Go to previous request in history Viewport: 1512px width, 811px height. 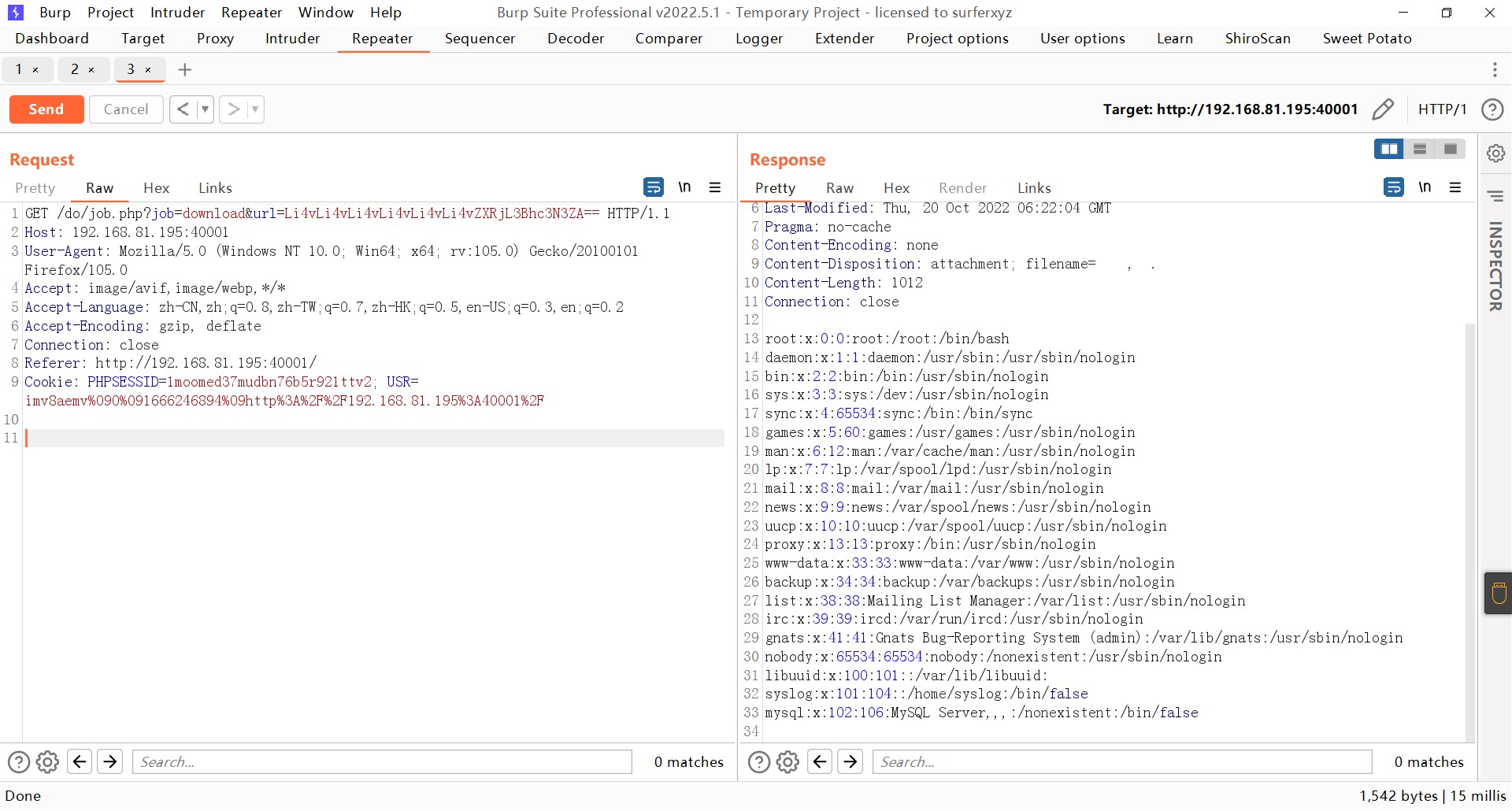(x=183, y=109)
